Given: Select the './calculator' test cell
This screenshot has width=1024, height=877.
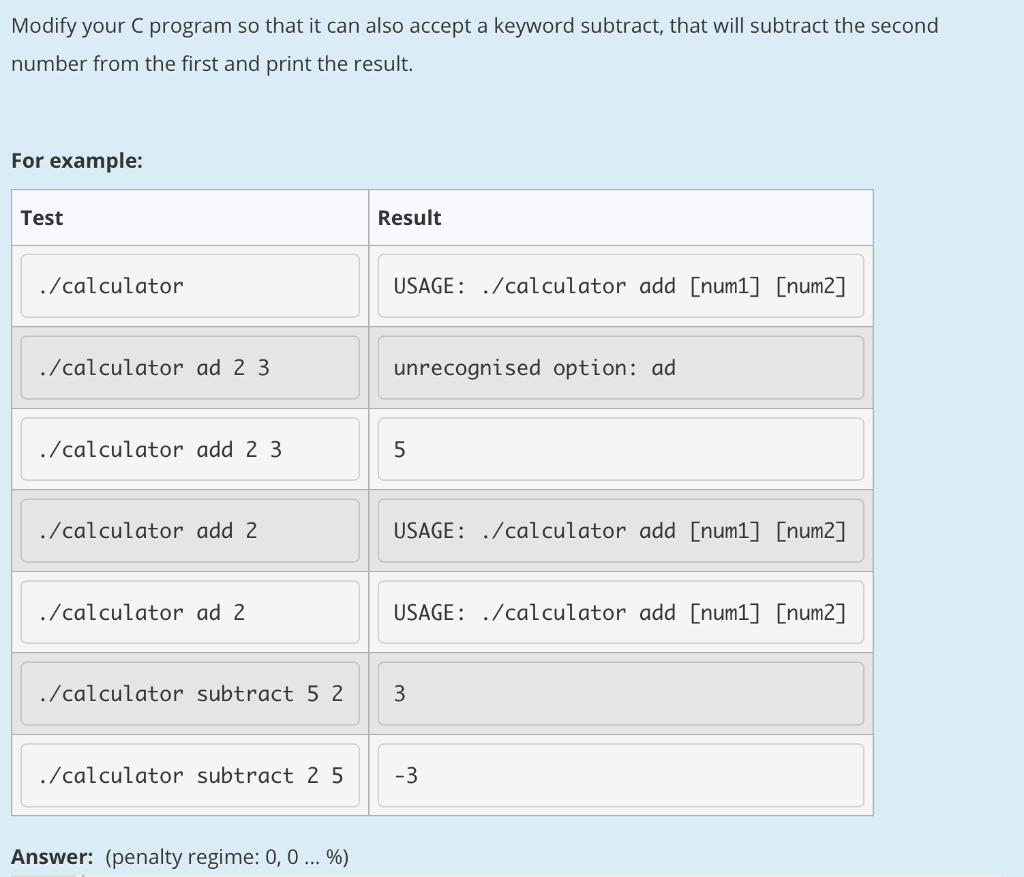Looking at the screenshot, I should click(x=190, y=285).
